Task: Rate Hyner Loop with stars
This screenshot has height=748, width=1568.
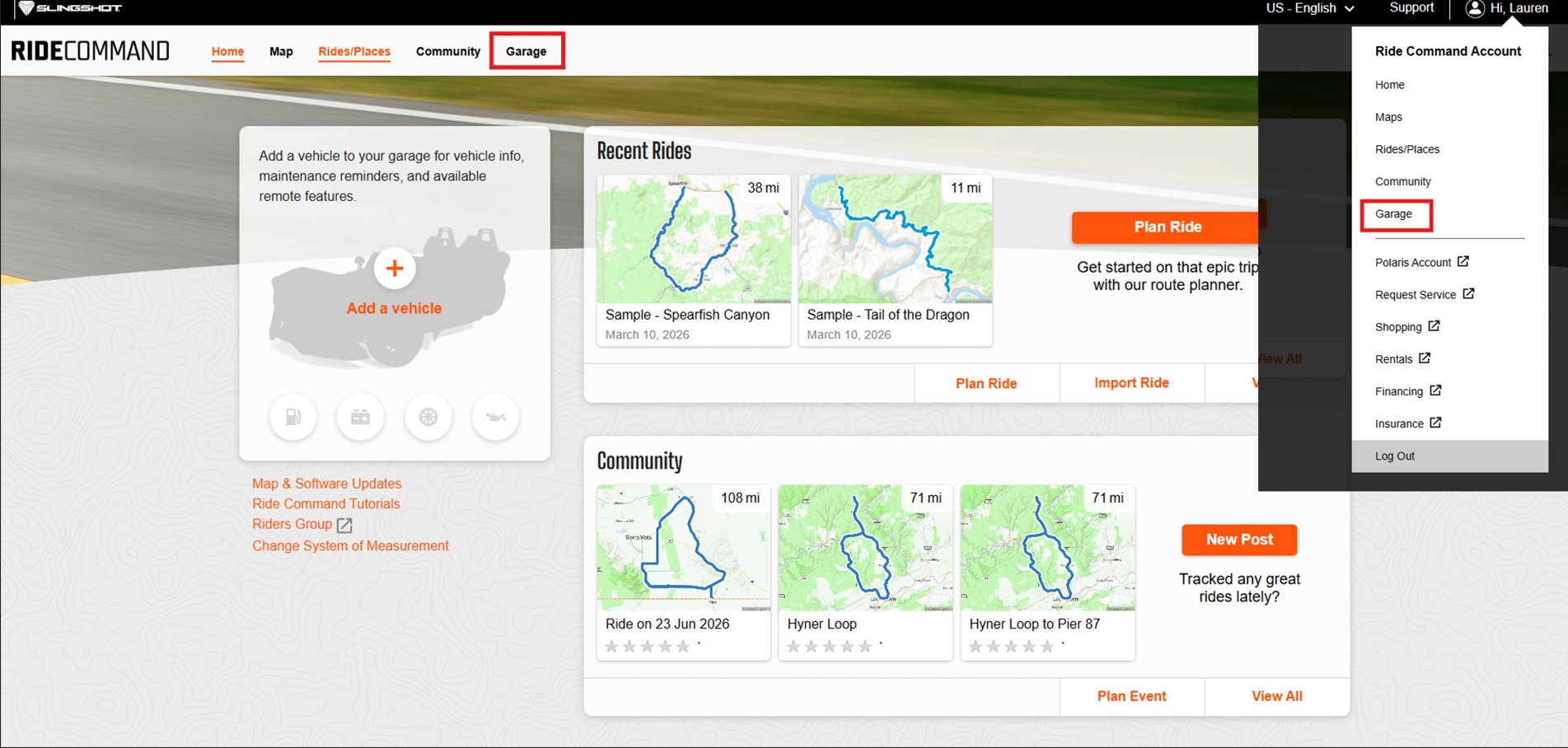Action: [x=830, y=647]
